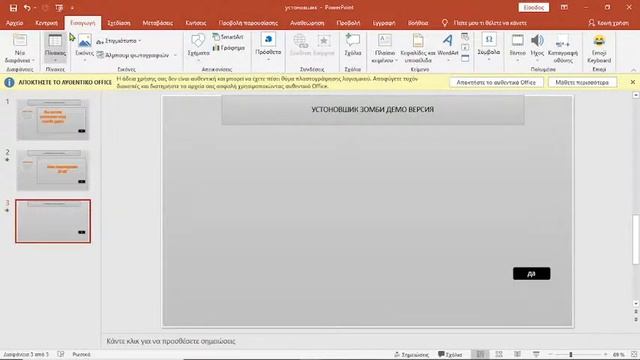Image resolution: width=640 pixels, height=360 pixels.
Task: Select slide 1 thumbnail
Action: click(53, 120)
